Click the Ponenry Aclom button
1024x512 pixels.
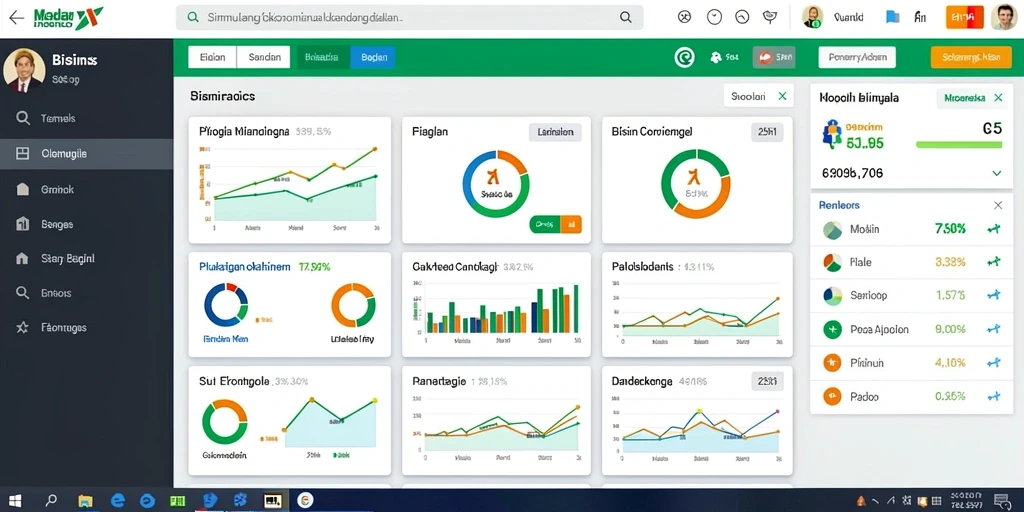coord(857,57)
